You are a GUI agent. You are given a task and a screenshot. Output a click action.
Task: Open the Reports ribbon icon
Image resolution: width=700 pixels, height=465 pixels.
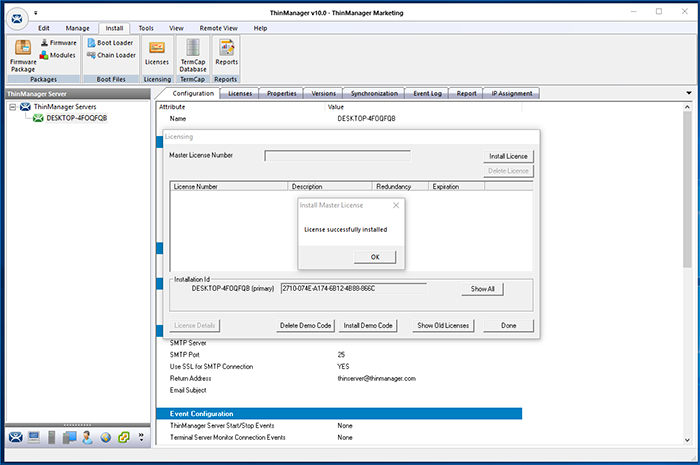point(226,53)
